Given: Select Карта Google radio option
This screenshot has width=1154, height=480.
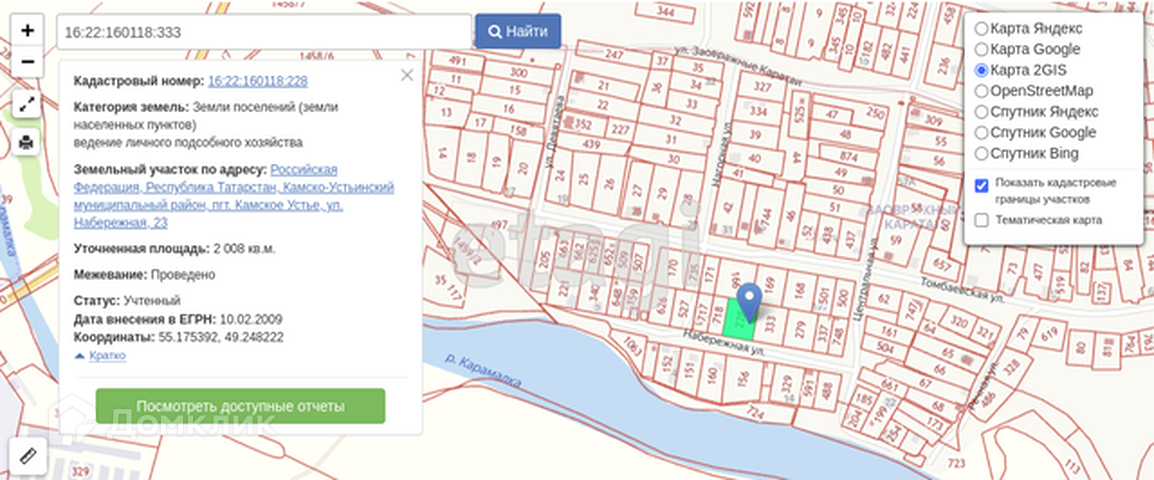Looking at the screenshot, I should (981, 49).
